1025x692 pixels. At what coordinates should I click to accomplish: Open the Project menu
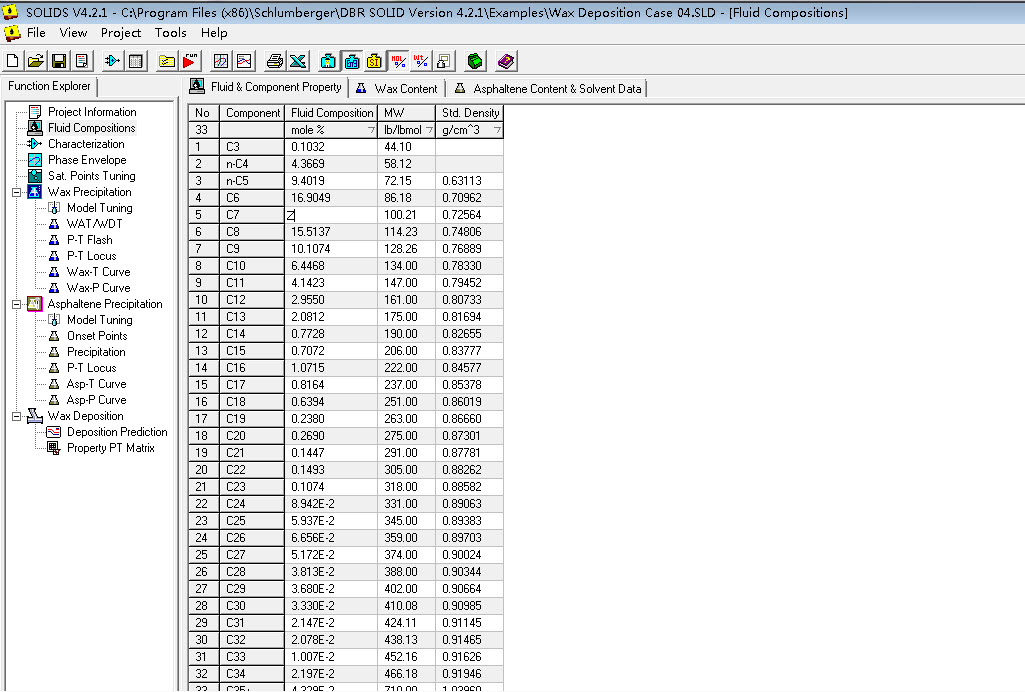click(121, 33)
